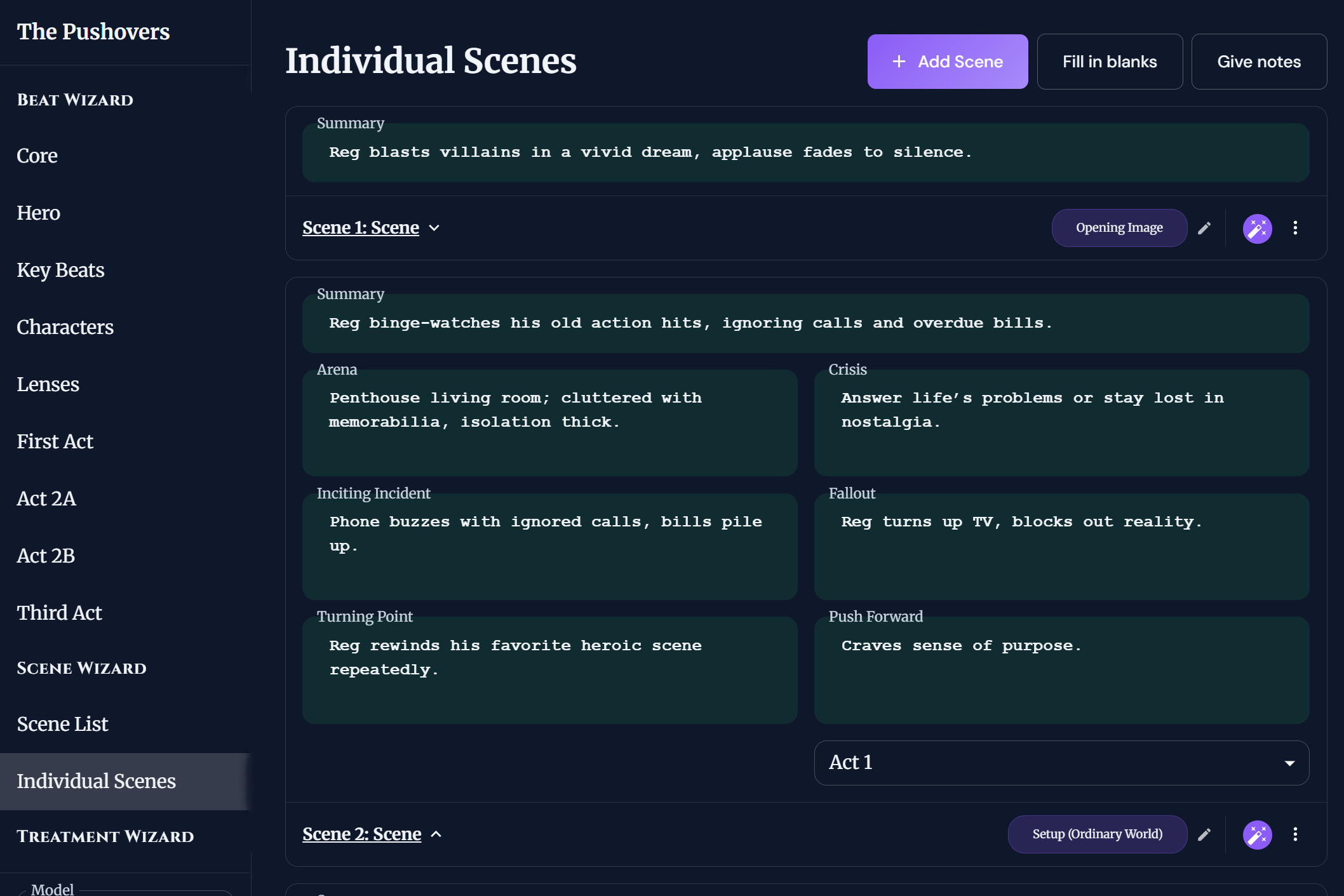Viewport: 1344px width, 896px height.
Task: Open the three-dot overflow menu for Scene 2
Action: pyautogui.click(x=1296, y=834)
